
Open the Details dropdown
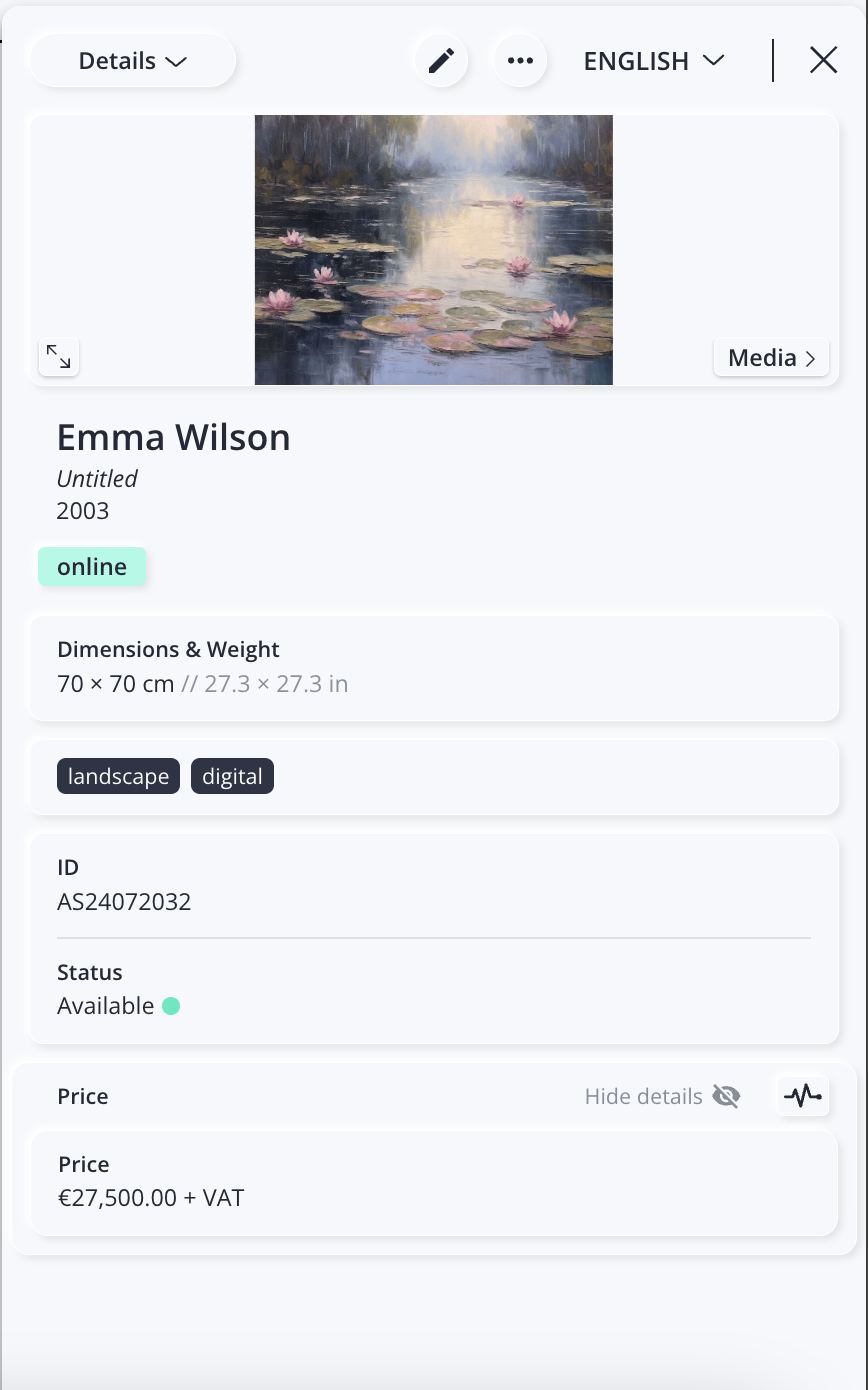(132, 61)
